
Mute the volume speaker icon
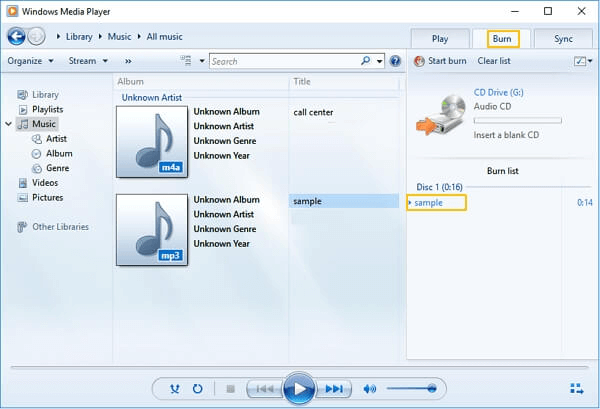[x=369, y=389]
